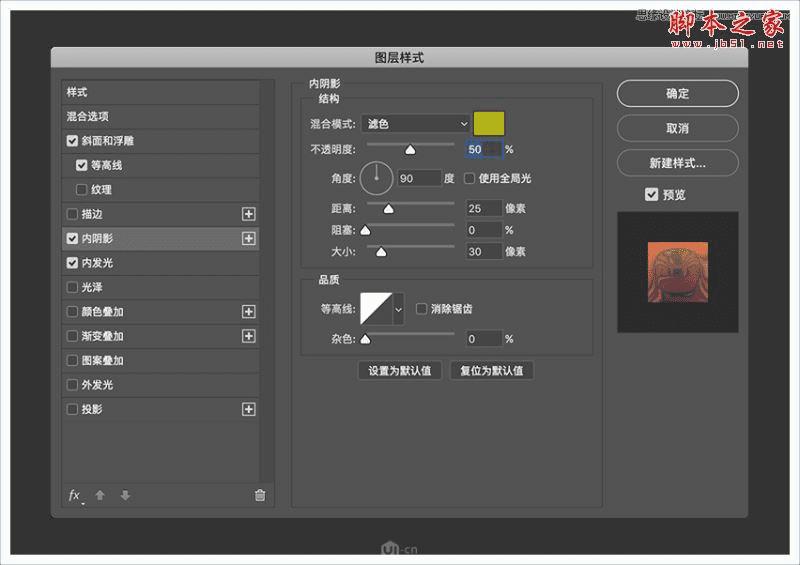Click the 阻塞 slider handle

tap(365, 231)
